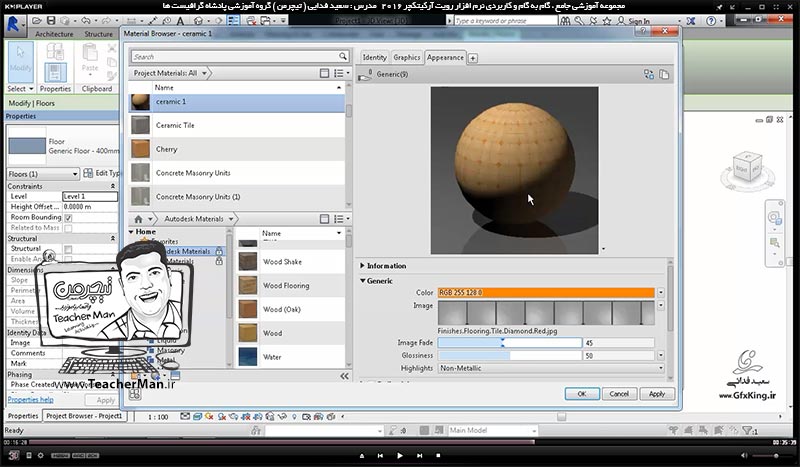Click the Help question mark icon in title bar
The width and height of the screenshot is (800, 467).
tap(711, 21)
